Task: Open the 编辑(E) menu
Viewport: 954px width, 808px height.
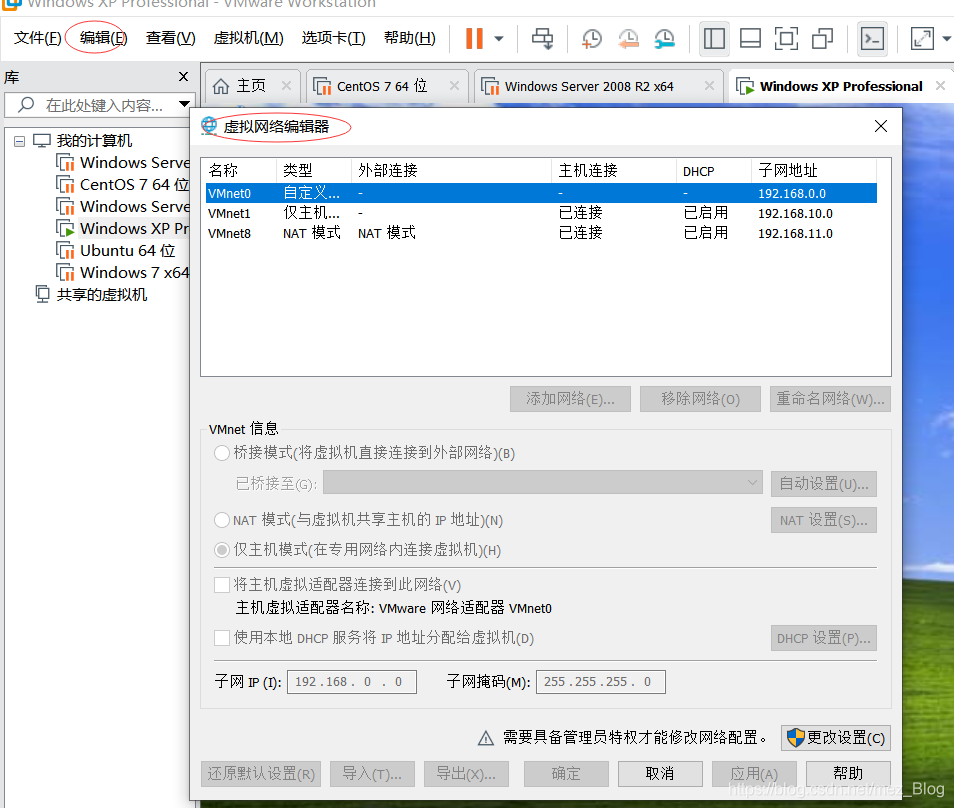Action: click(103, 38)
